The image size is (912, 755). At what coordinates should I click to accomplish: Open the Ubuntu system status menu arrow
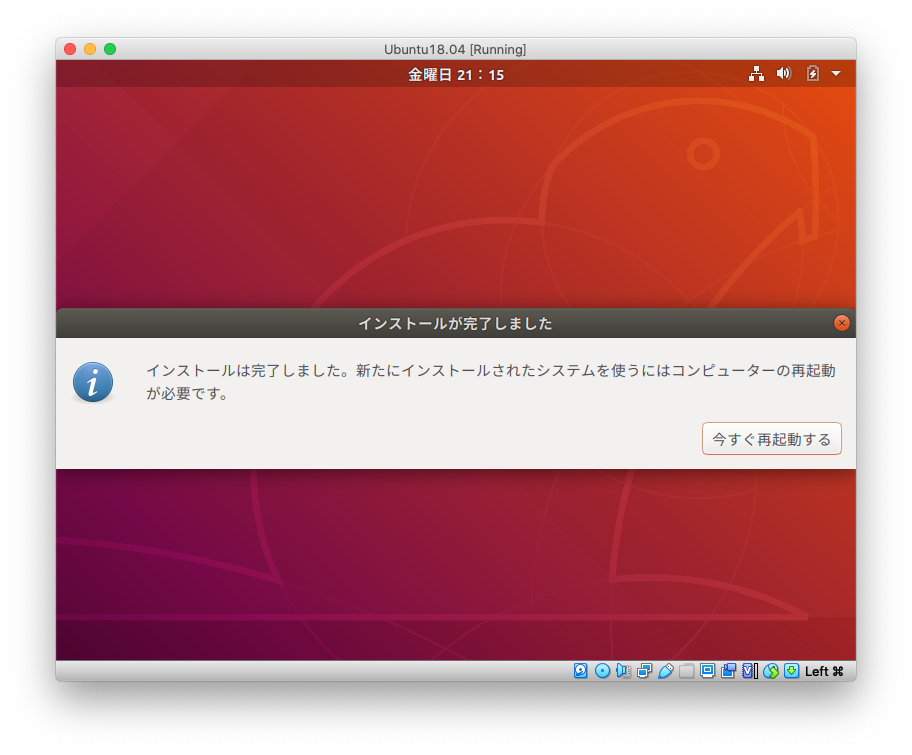pyautogui.click(x=837, y=73)
